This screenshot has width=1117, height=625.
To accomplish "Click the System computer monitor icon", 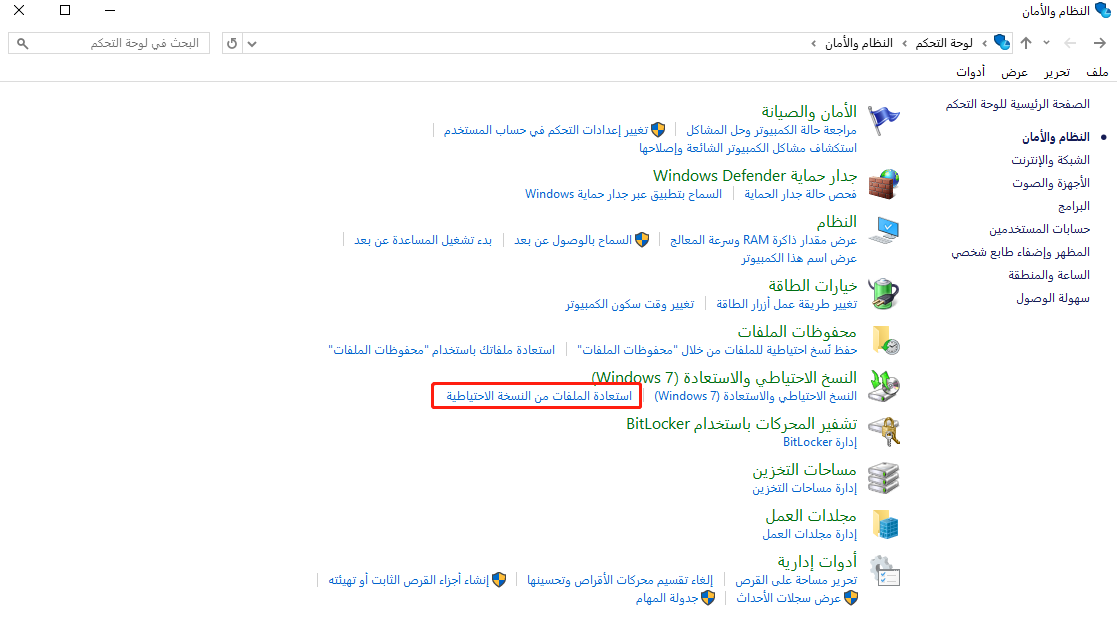I will click(884, 229).
